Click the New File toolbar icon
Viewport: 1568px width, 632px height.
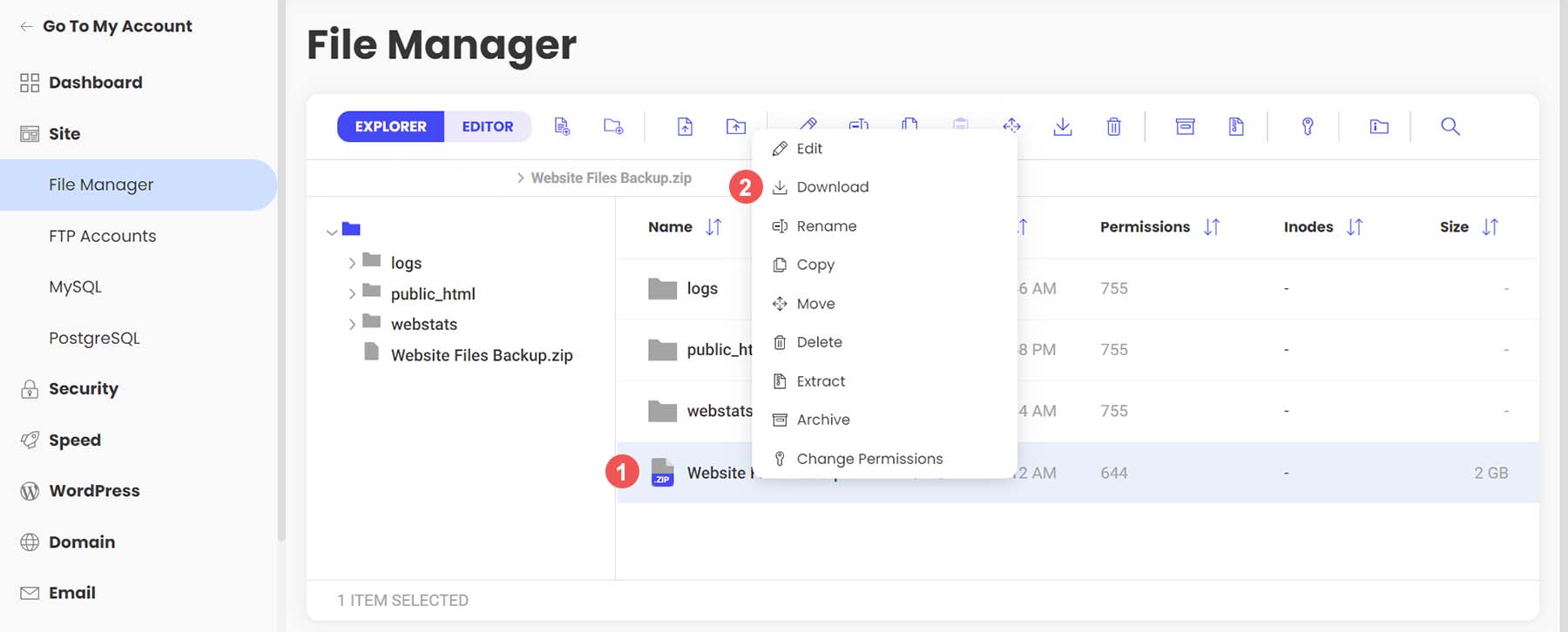click(562, 126)
